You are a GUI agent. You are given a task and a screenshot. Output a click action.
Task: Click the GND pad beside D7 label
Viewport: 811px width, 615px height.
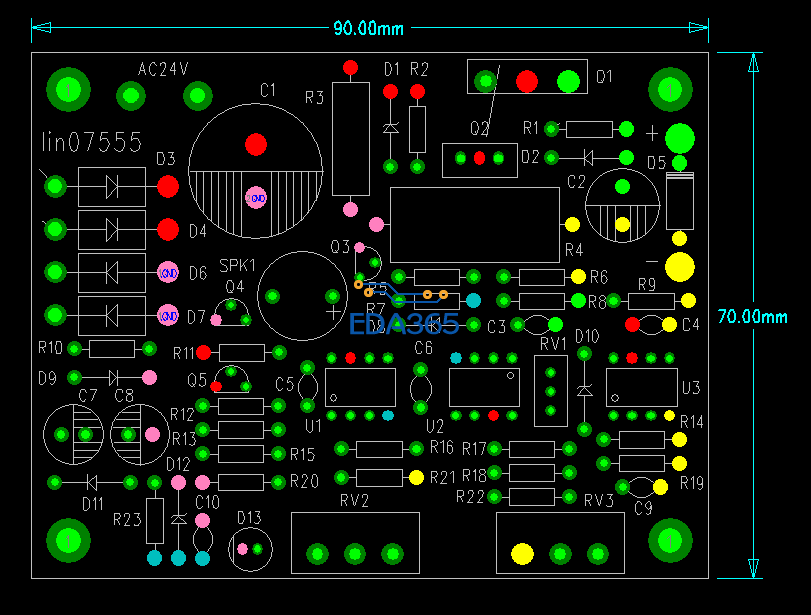(168, 316)
